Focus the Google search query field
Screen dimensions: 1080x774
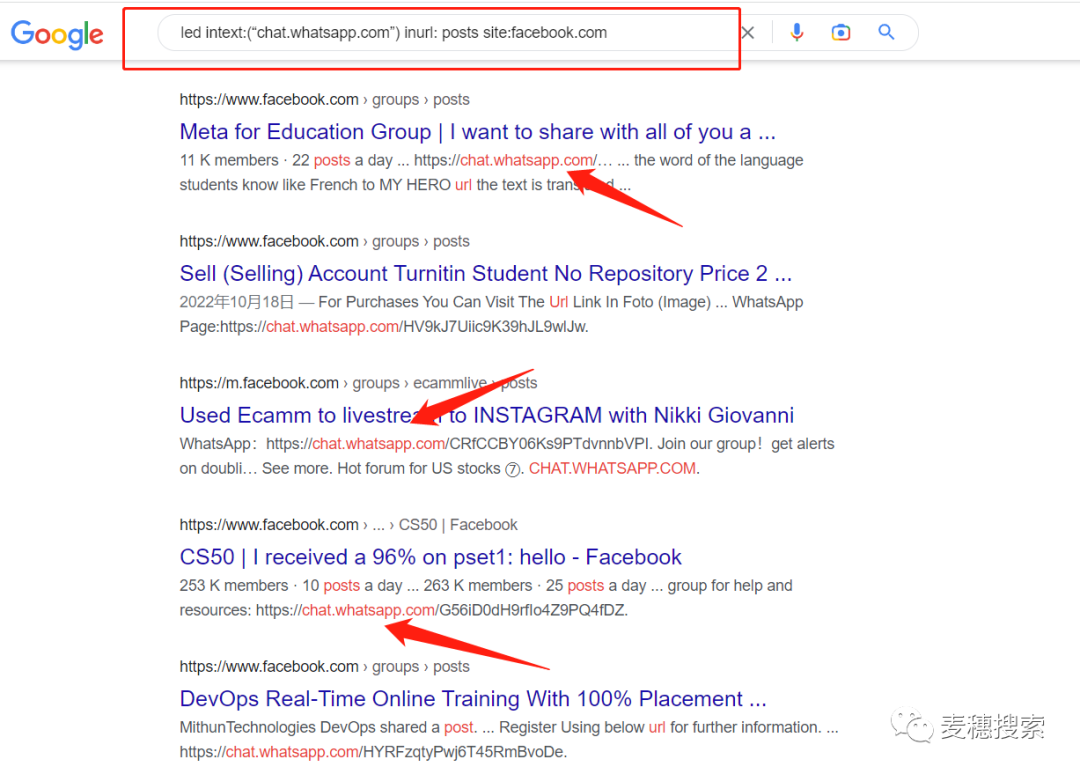(x=450, y=33)
